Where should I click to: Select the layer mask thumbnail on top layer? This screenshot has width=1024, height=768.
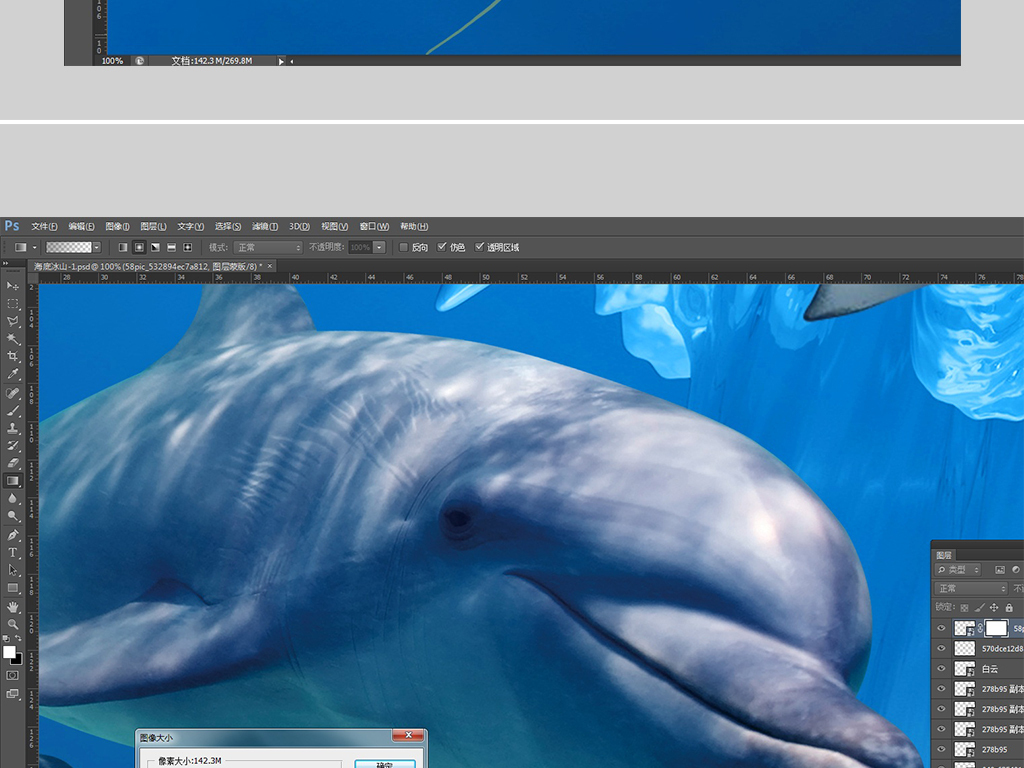pyautogui.click(x=996, y=628)
